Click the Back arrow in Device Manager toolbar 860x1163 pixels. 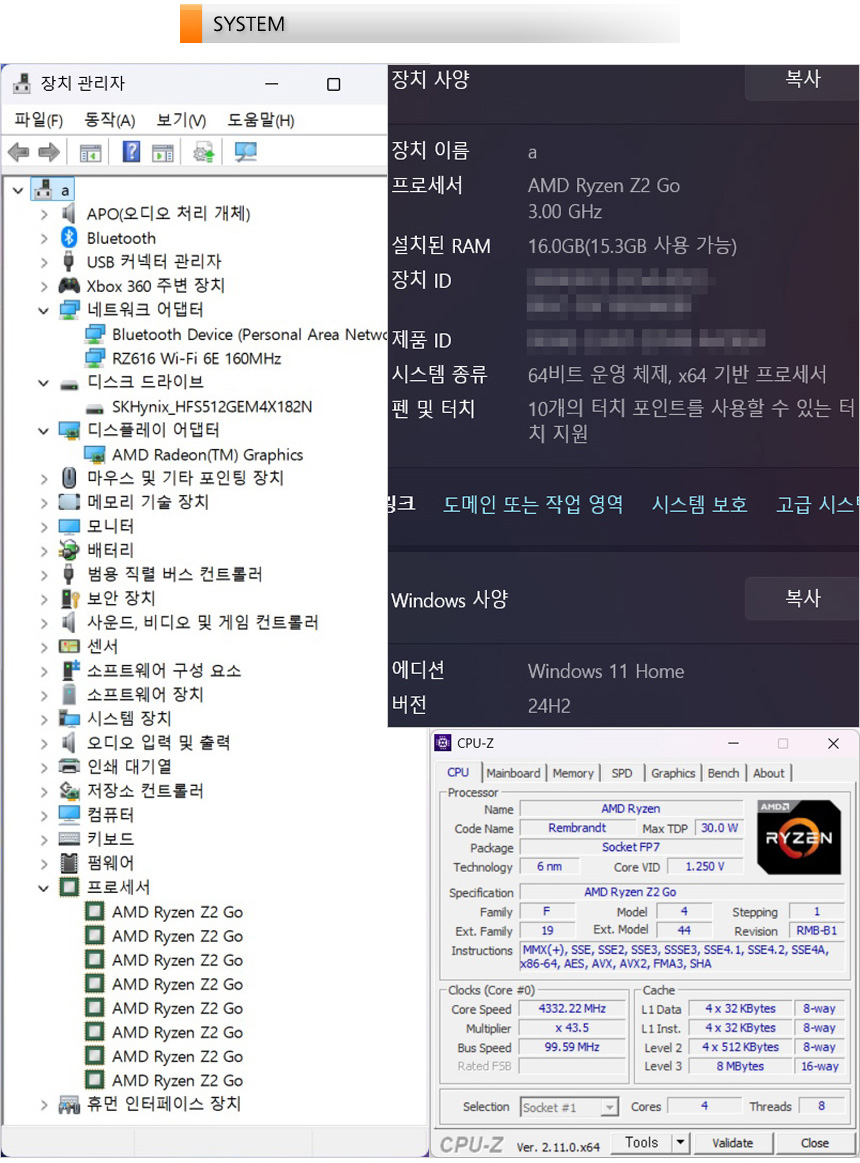click(18, 152)
